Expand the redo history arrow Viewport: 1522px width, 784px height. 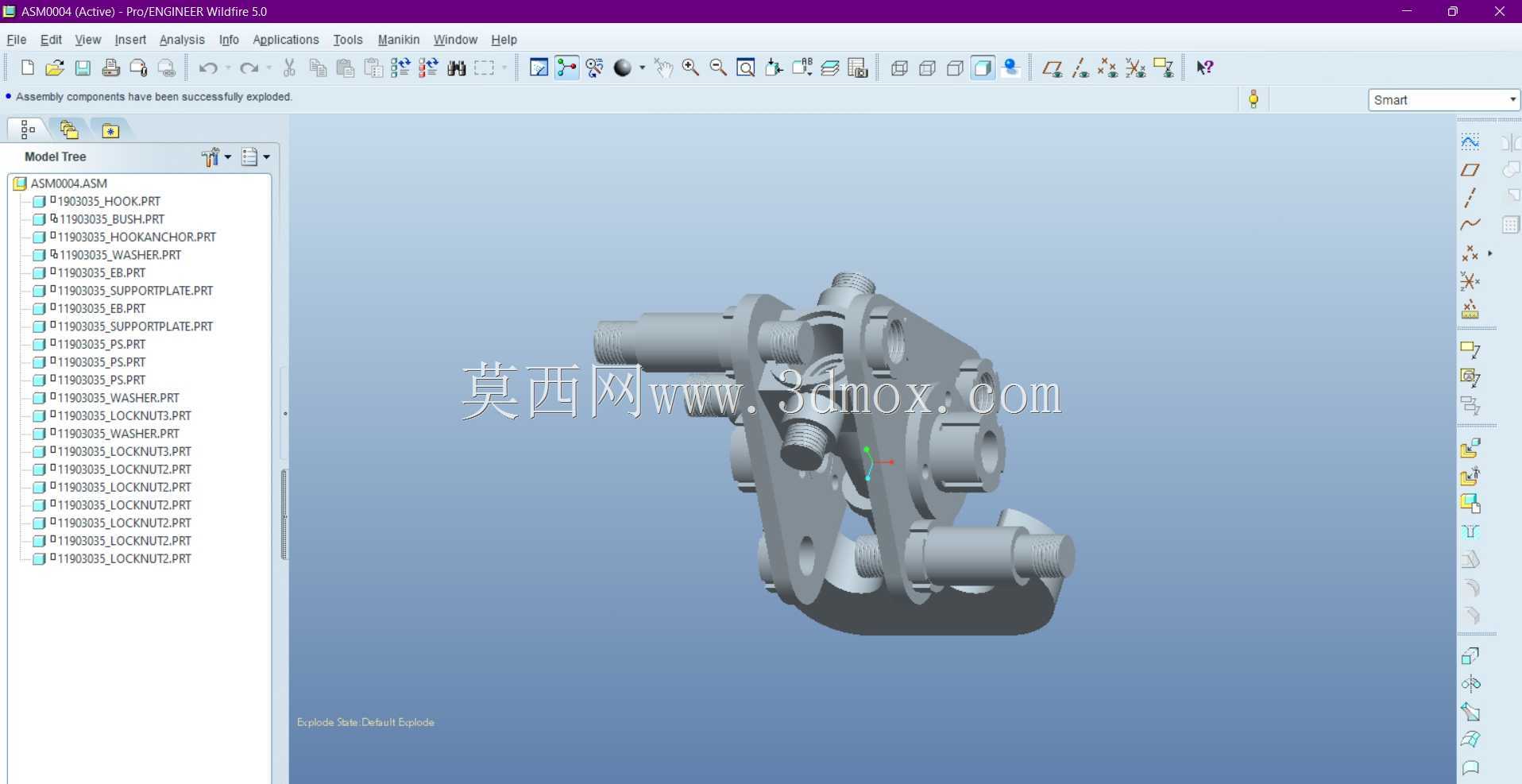coord(268,68)
